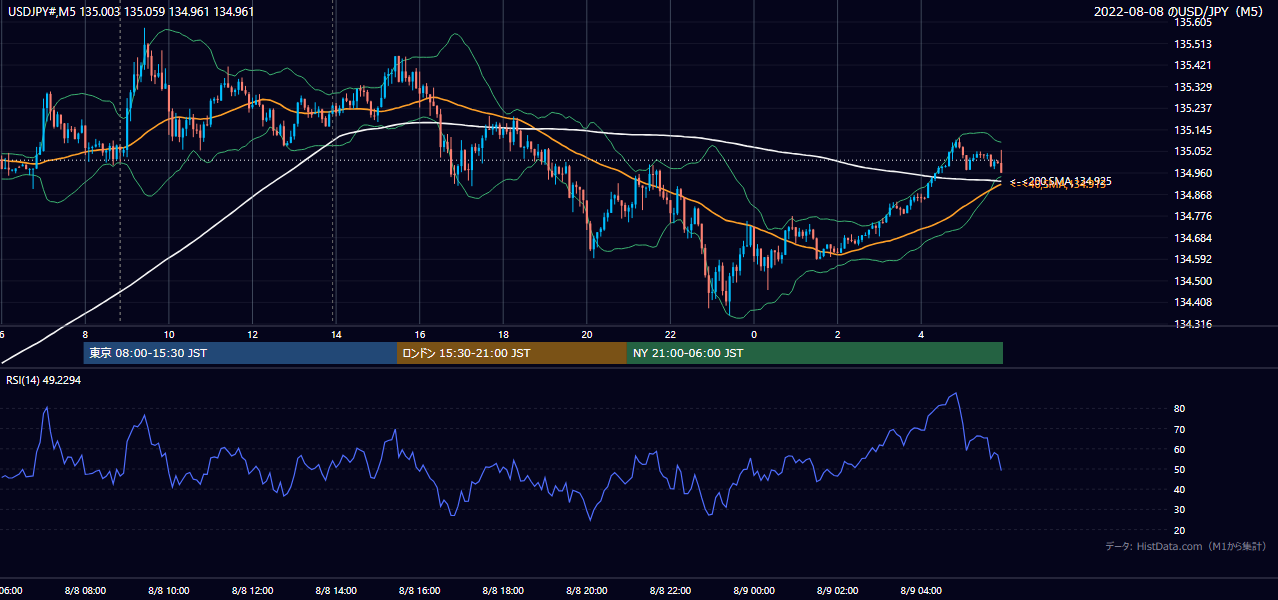Image resolution: width=1278 pixels, height=600 pixels.
Task: Click price axis label 135.052
Action: [x=1193, y=151]
